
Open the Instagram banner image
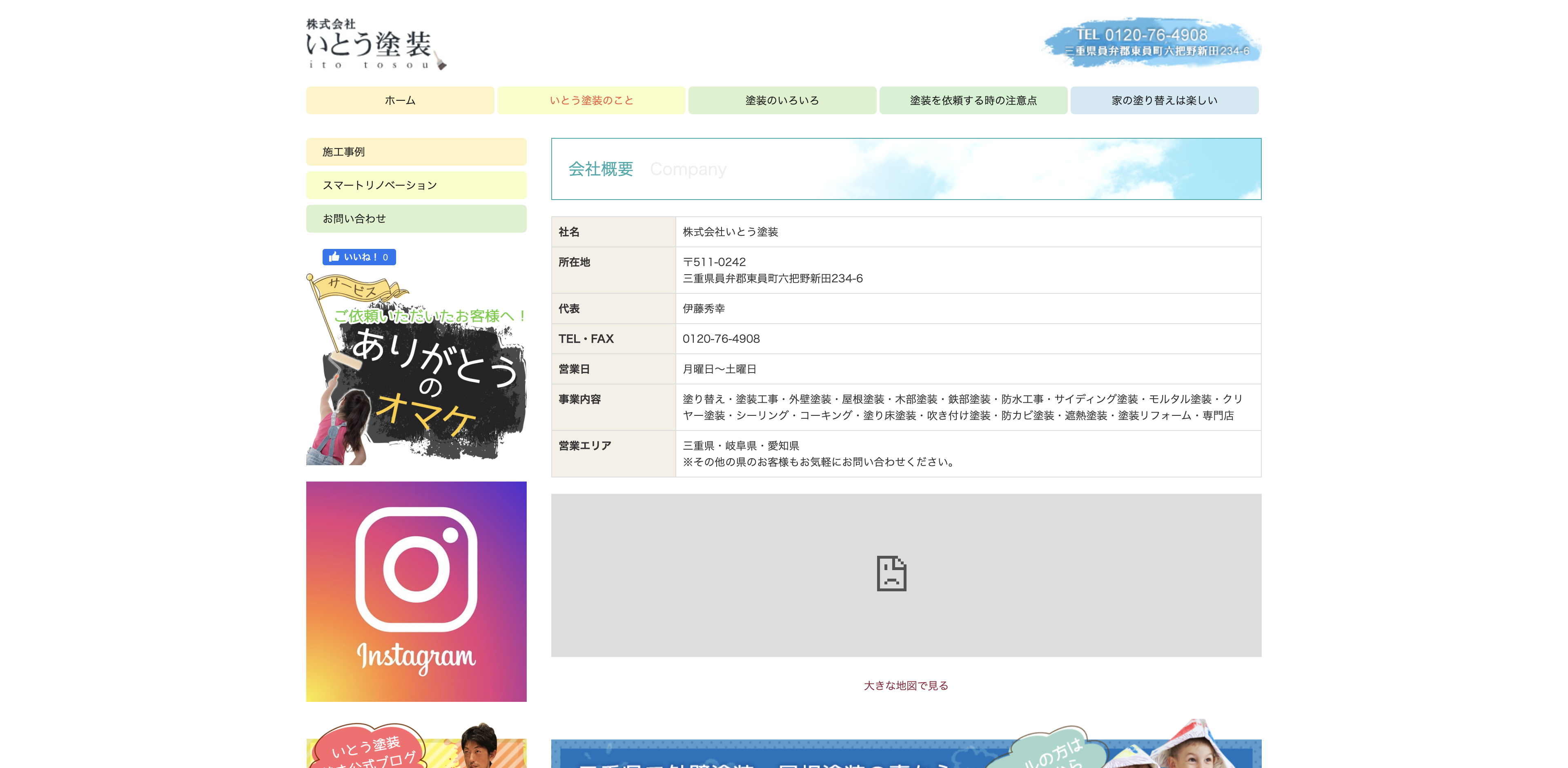[x=416, y=592]
